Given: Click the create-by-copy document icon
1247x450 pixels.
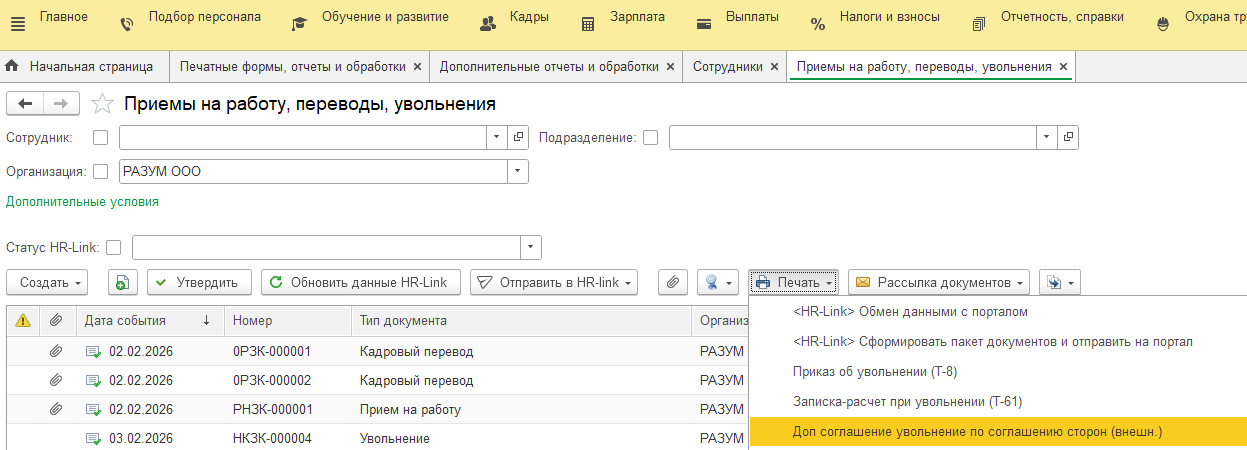Looking at the screenshot, I should [121, 283].
